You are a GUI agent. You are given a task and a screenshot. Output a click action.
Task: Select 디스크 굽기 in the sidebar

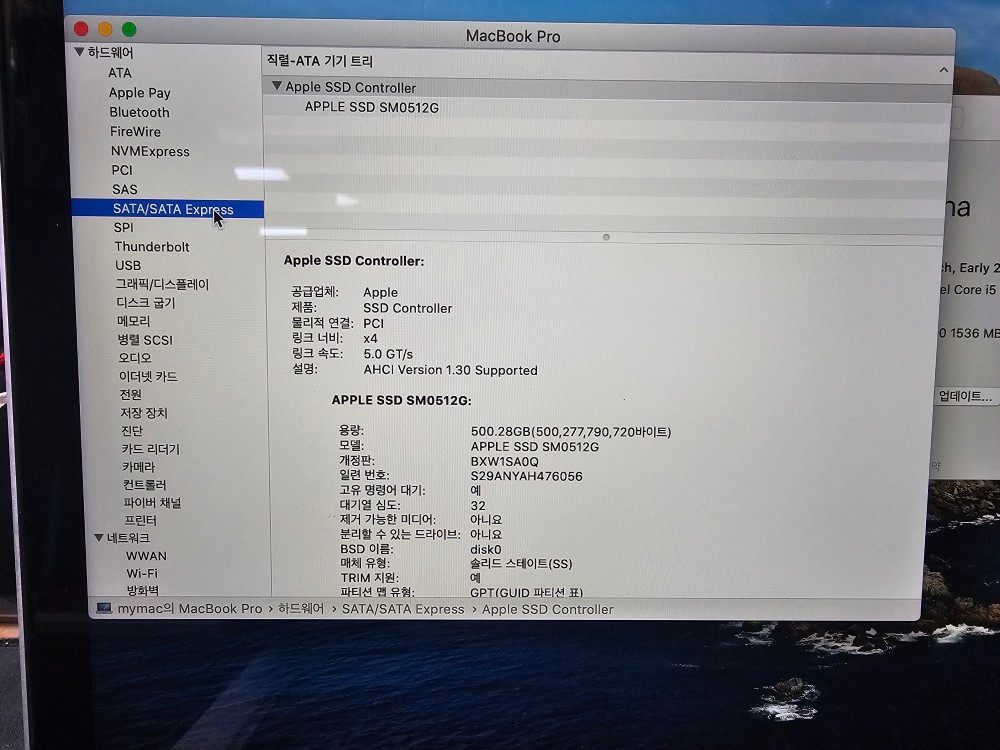(145, 302)
